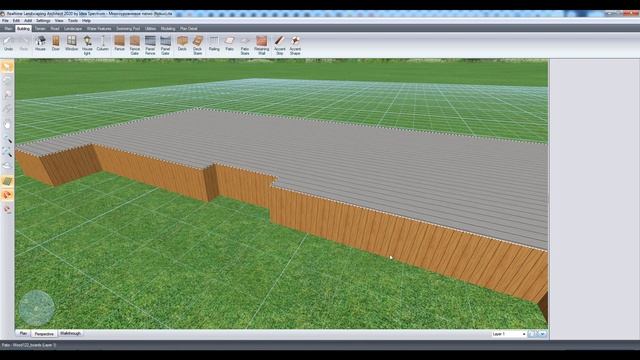Switch to the Plan Detail tab

click(x=189, y=29)
